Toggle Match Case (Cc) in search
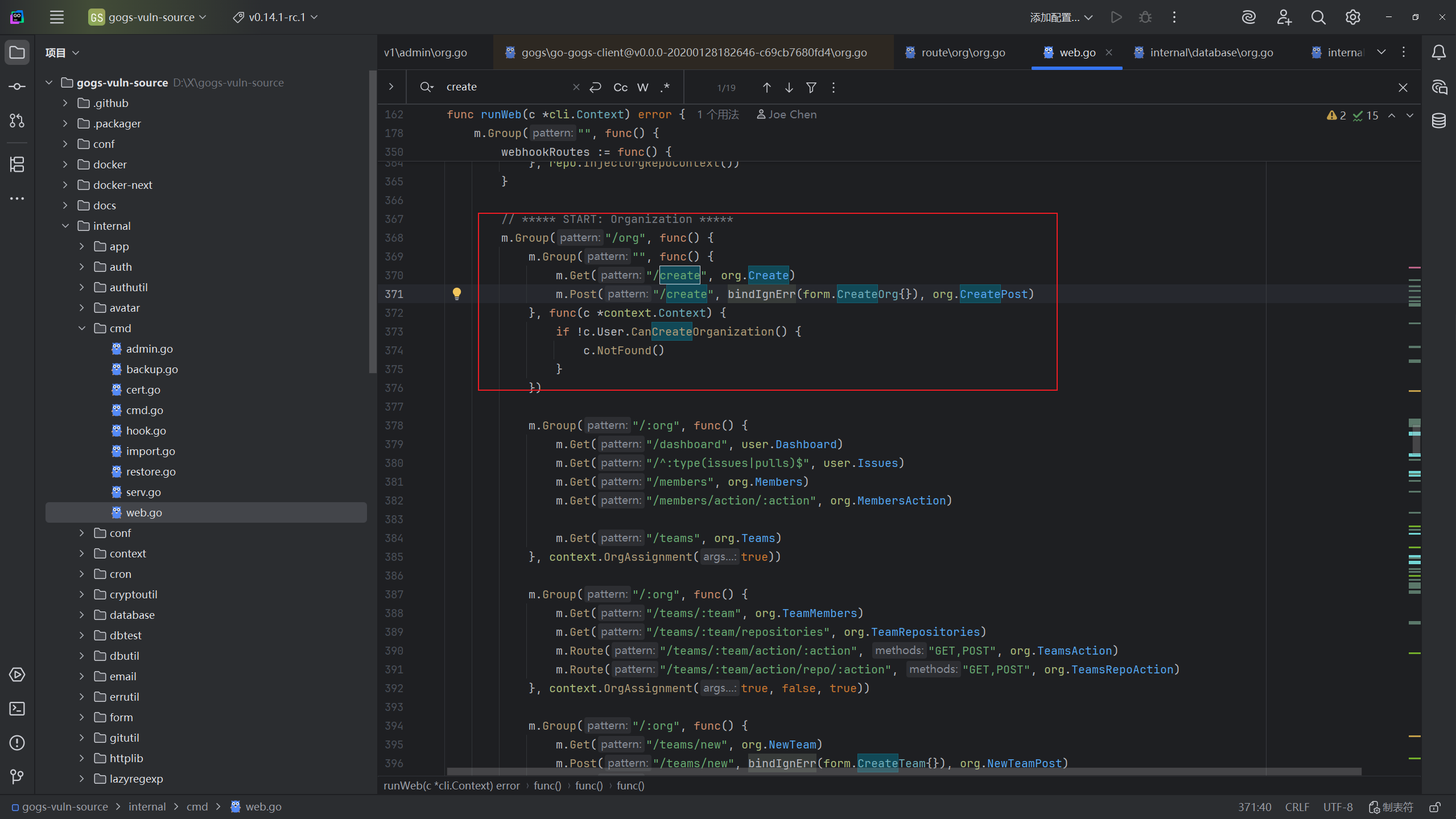 [620, 87]
